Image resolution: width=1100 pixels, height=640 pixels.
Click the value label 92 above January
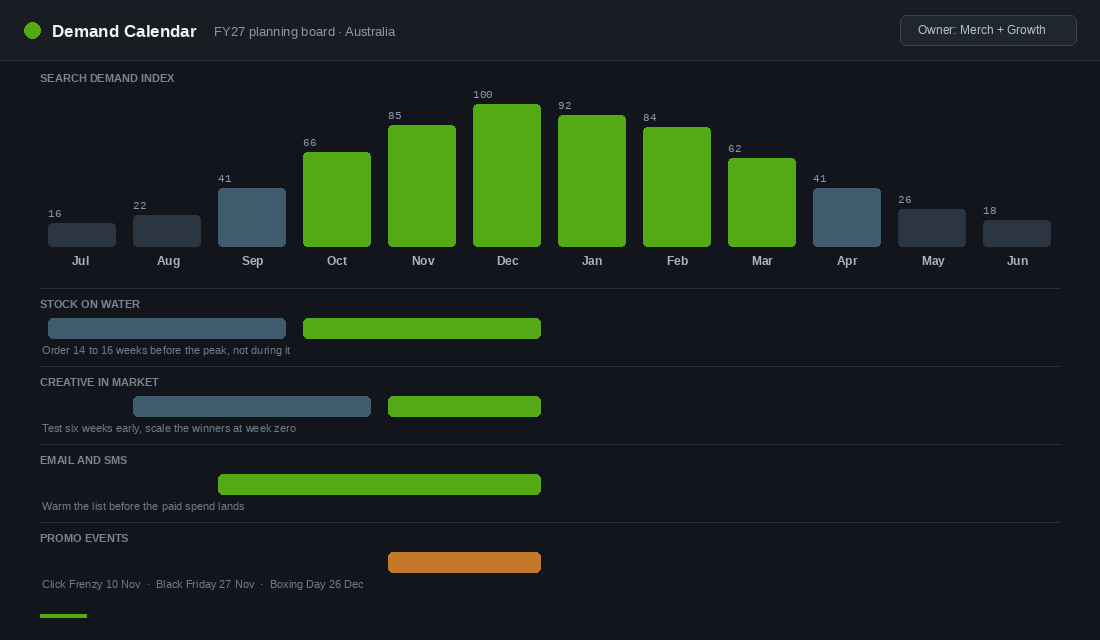[x=565, y=106]
